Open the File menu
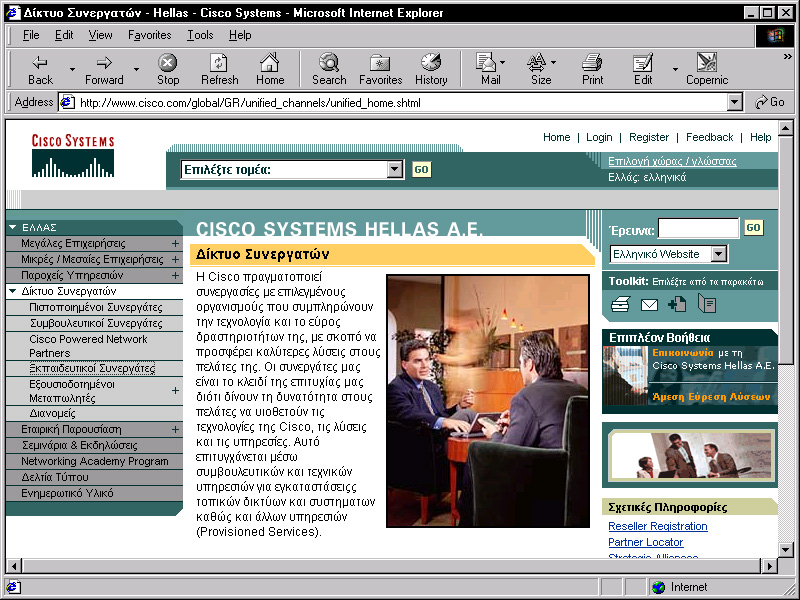 click(31, 35)
